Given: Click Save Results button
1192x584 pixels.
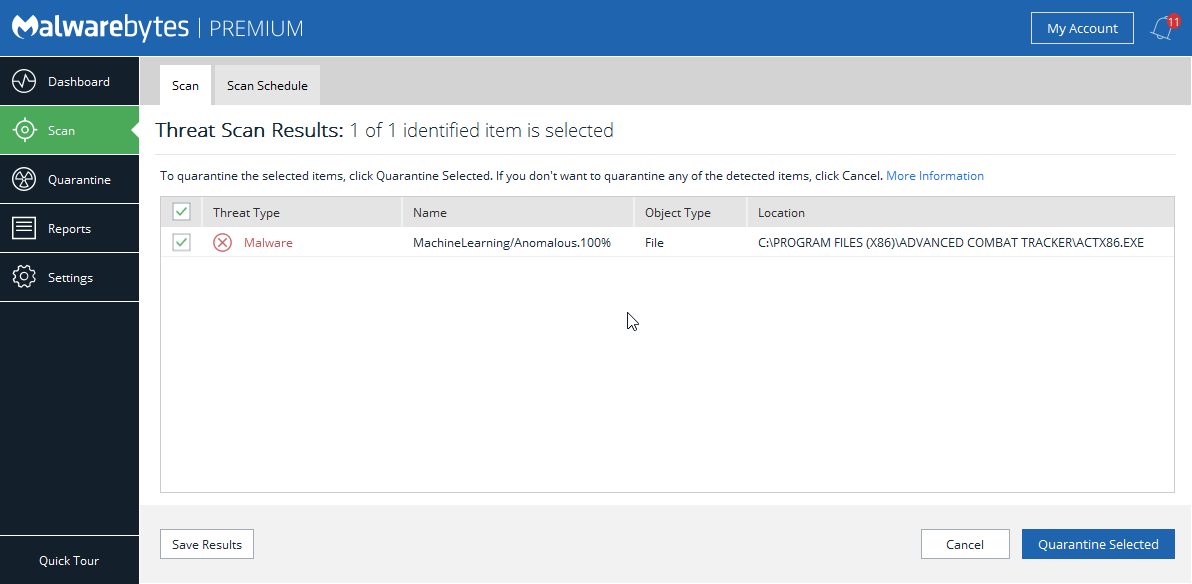Looking at the screenshot, I should pyautogui.click(x=207, y=544).
